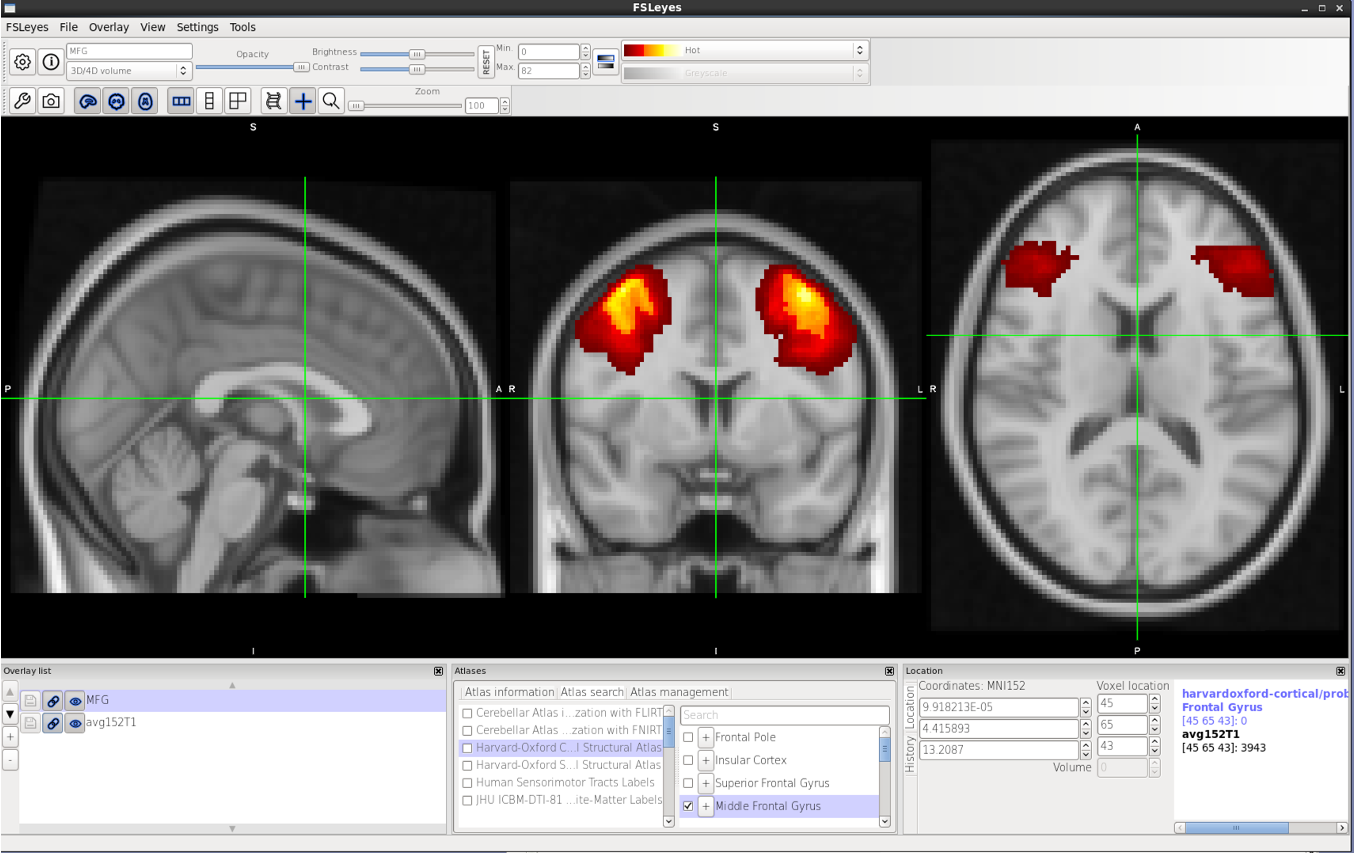This screenshot has height=854, width=1354.
Task: Close the Overlay list panel
Action: (438, 671)
